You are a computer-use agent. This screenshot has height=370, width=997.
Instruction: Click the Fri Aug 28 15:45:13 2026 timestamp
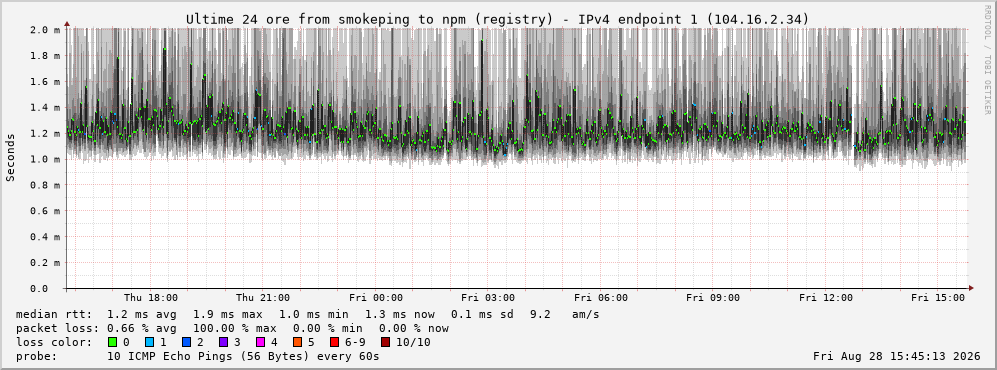coord(897,356)
